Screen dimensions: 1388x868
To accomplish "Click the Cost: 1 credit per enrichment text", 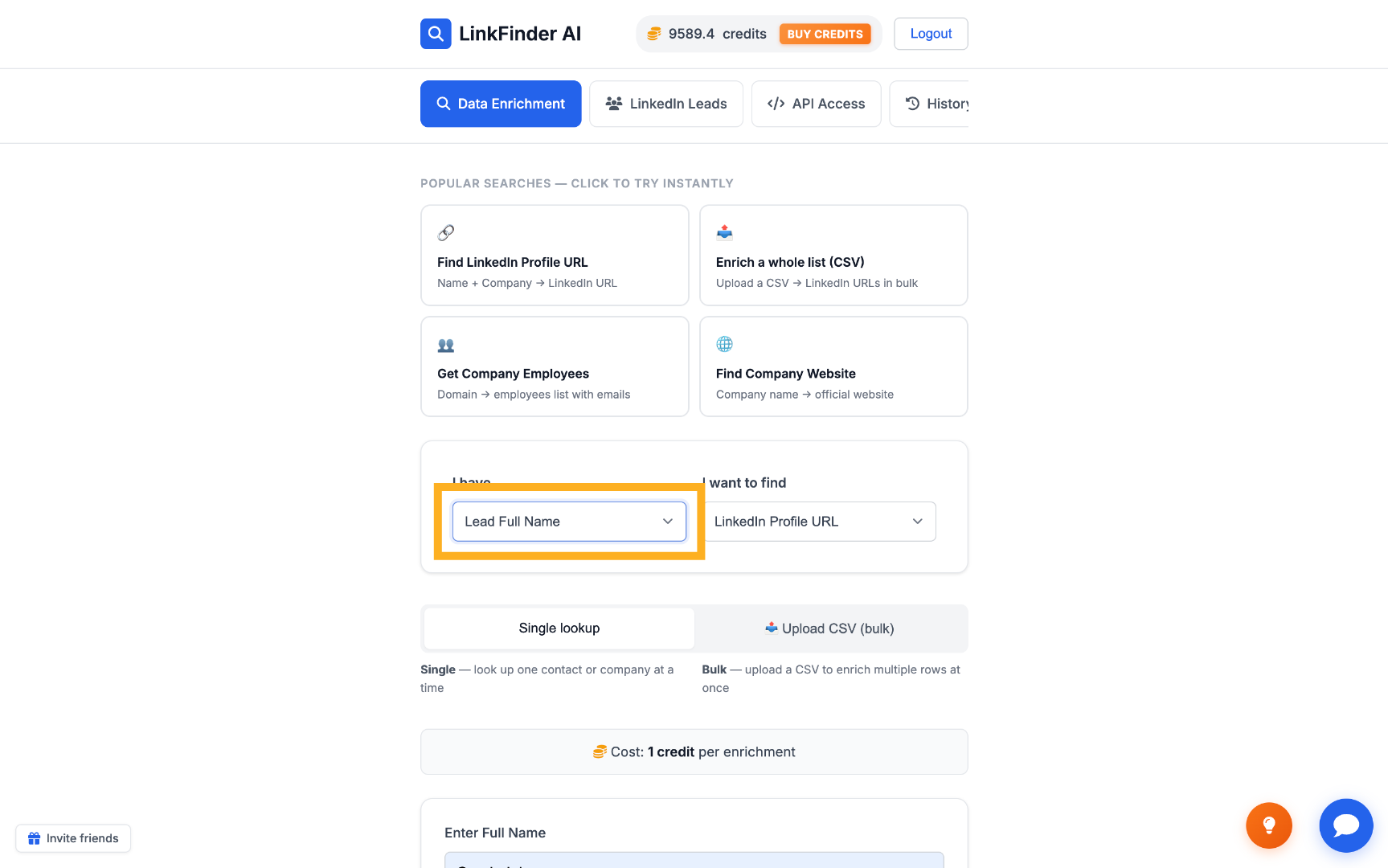I will pyautogui.click(x=703, y=752).
